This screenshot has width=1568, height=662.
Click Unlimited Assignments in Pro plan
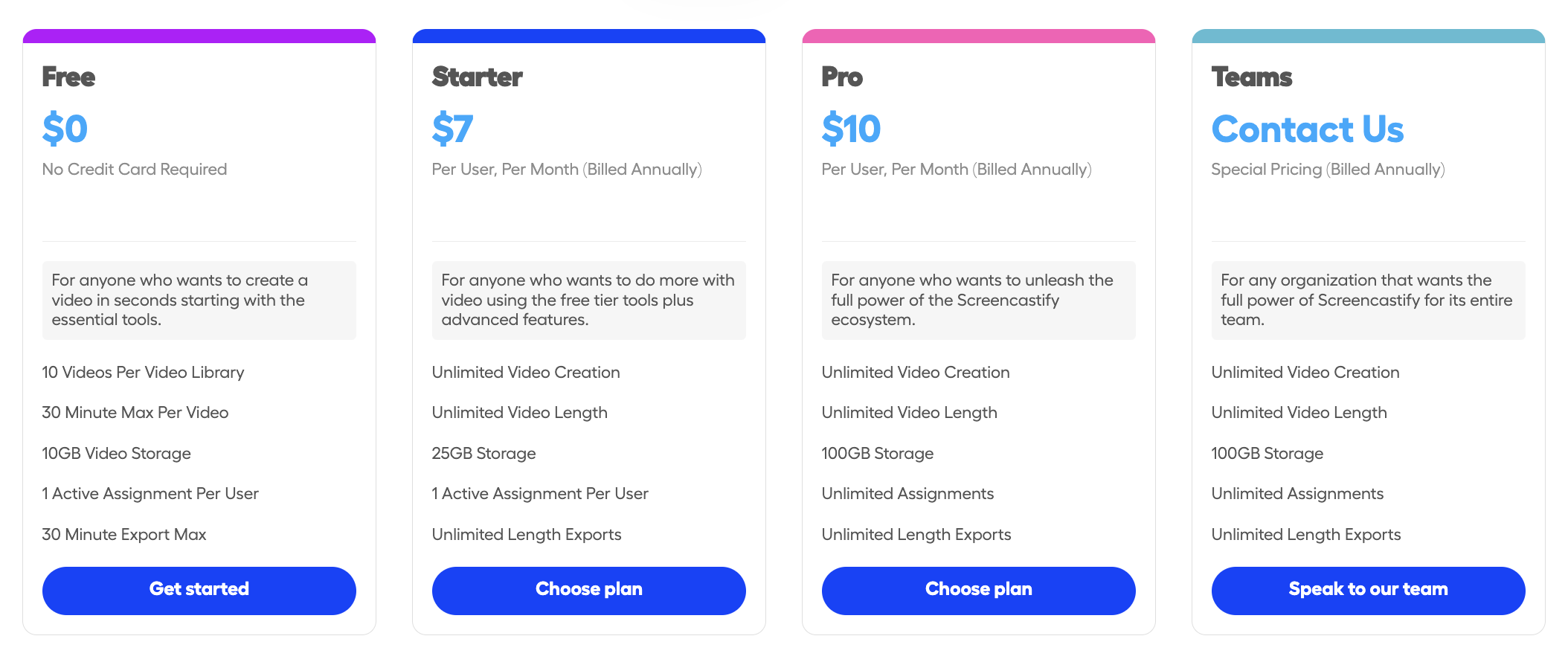pyautogui.click(x=907, y=493)
